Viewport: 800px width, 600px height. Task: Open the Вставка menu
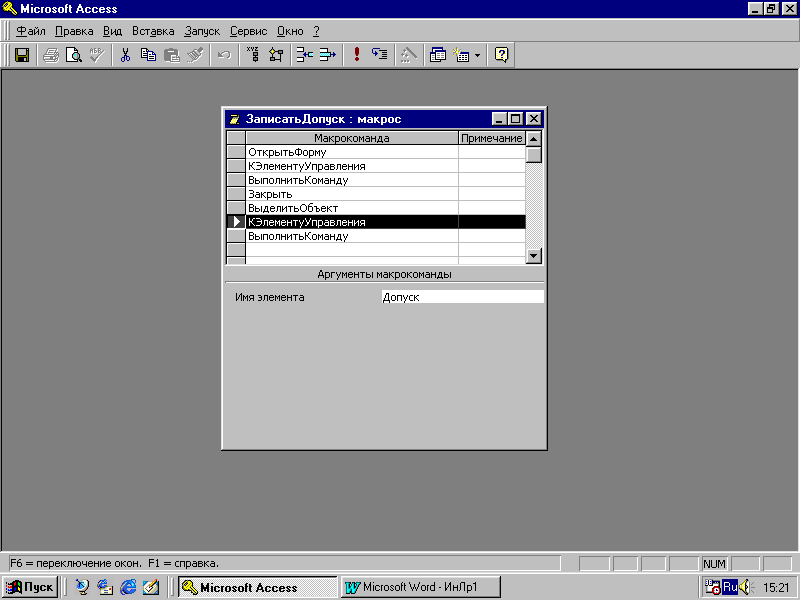[x=153, y=31]
